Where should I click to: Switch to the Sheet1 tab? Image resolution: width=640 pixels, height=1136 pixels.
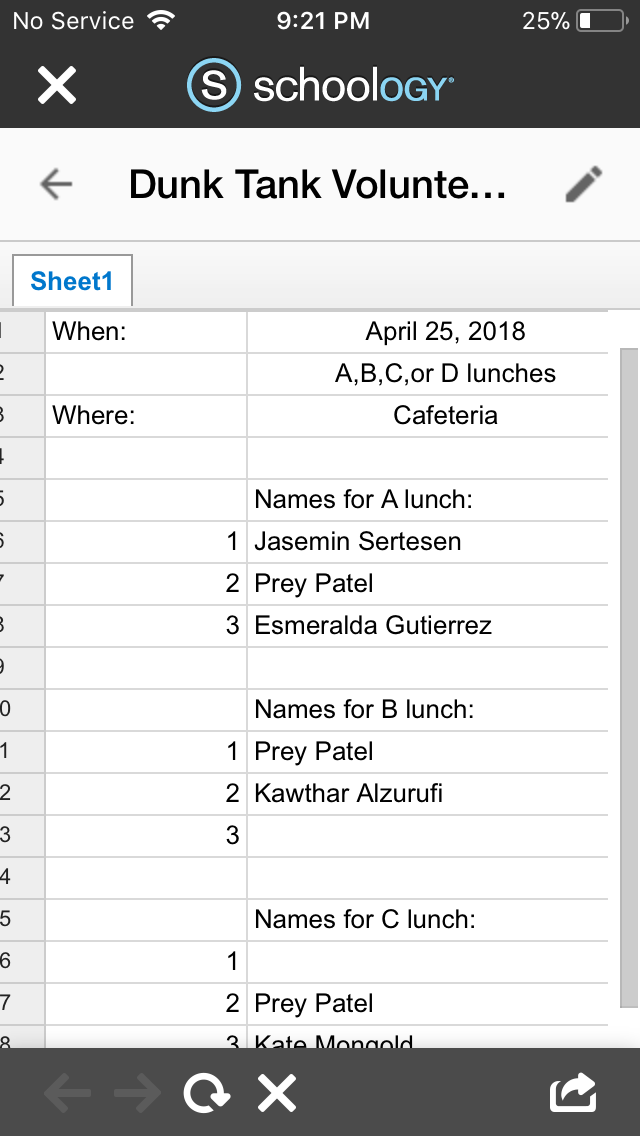tap(72, 282)
